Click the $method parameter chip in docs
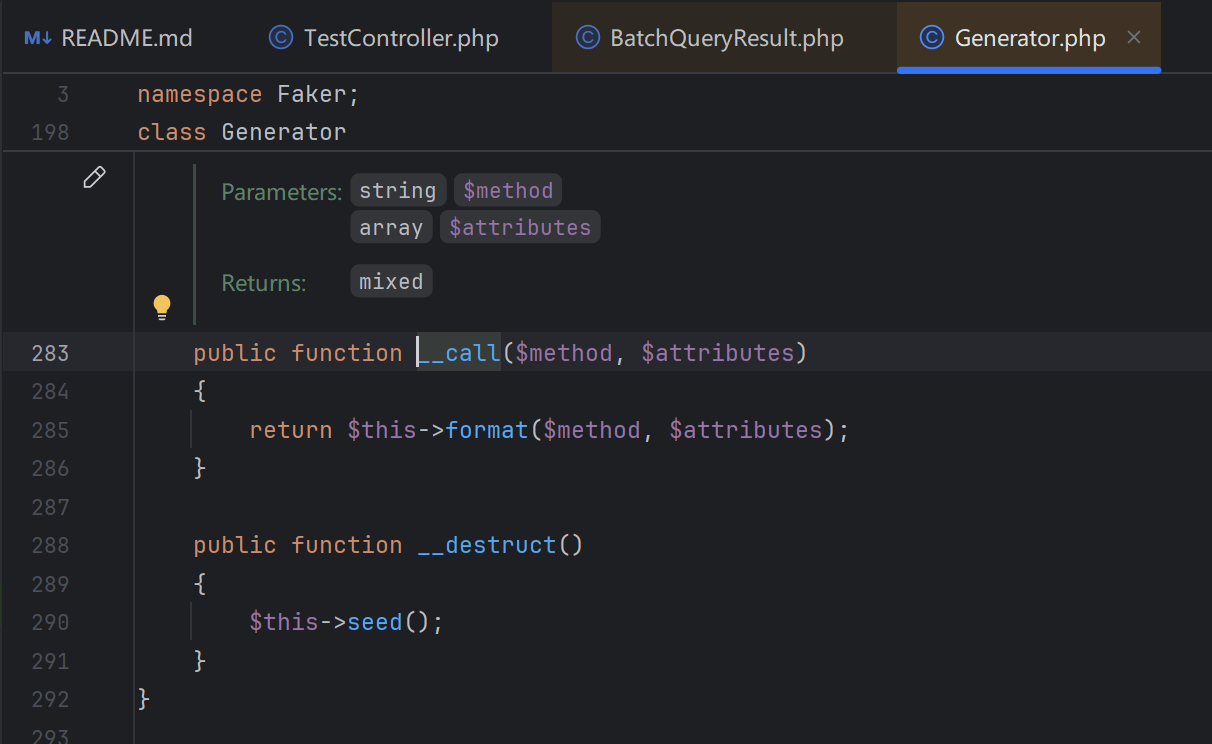Viewport: 1212px width, 744px height. (508, 190)
